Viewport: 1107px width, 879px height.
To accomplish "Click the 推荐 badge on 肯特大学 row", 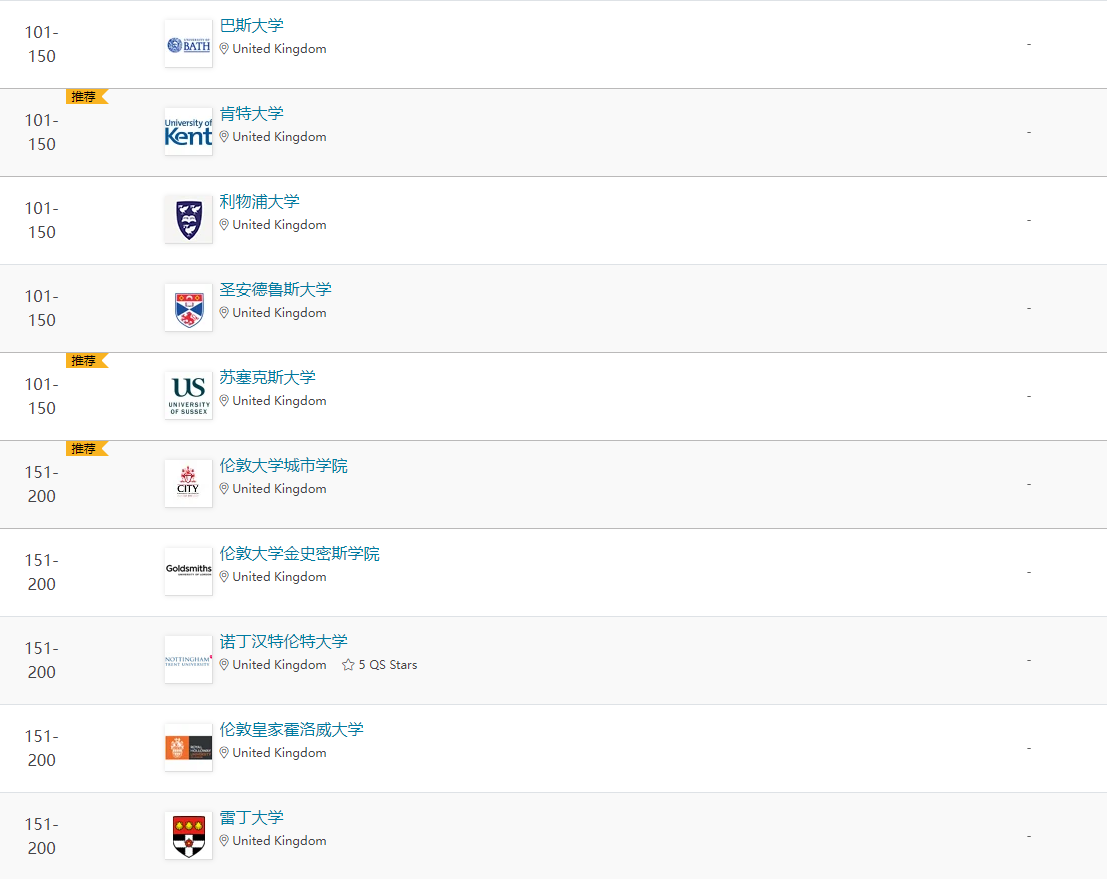I will [85, 97].
